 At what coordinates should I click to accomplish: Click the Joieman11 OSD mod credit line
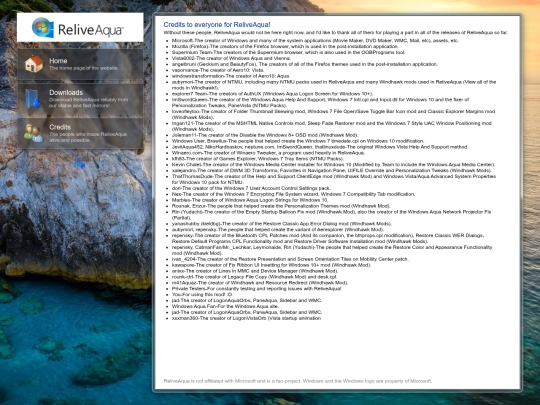tap(265, 135)
